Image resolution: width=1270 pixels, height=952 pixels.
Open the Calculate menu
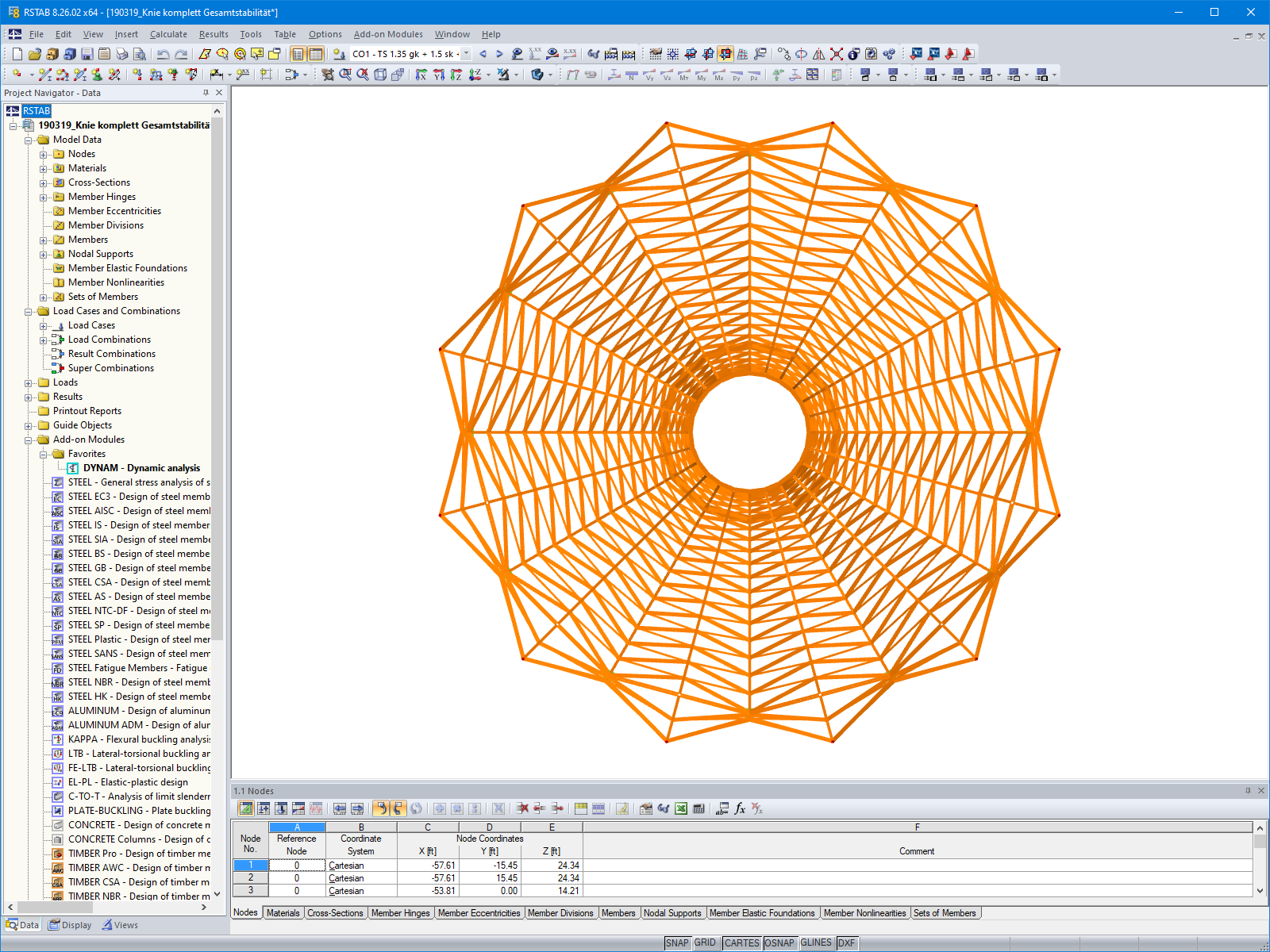pyautogui.click(x=168, y=34)
